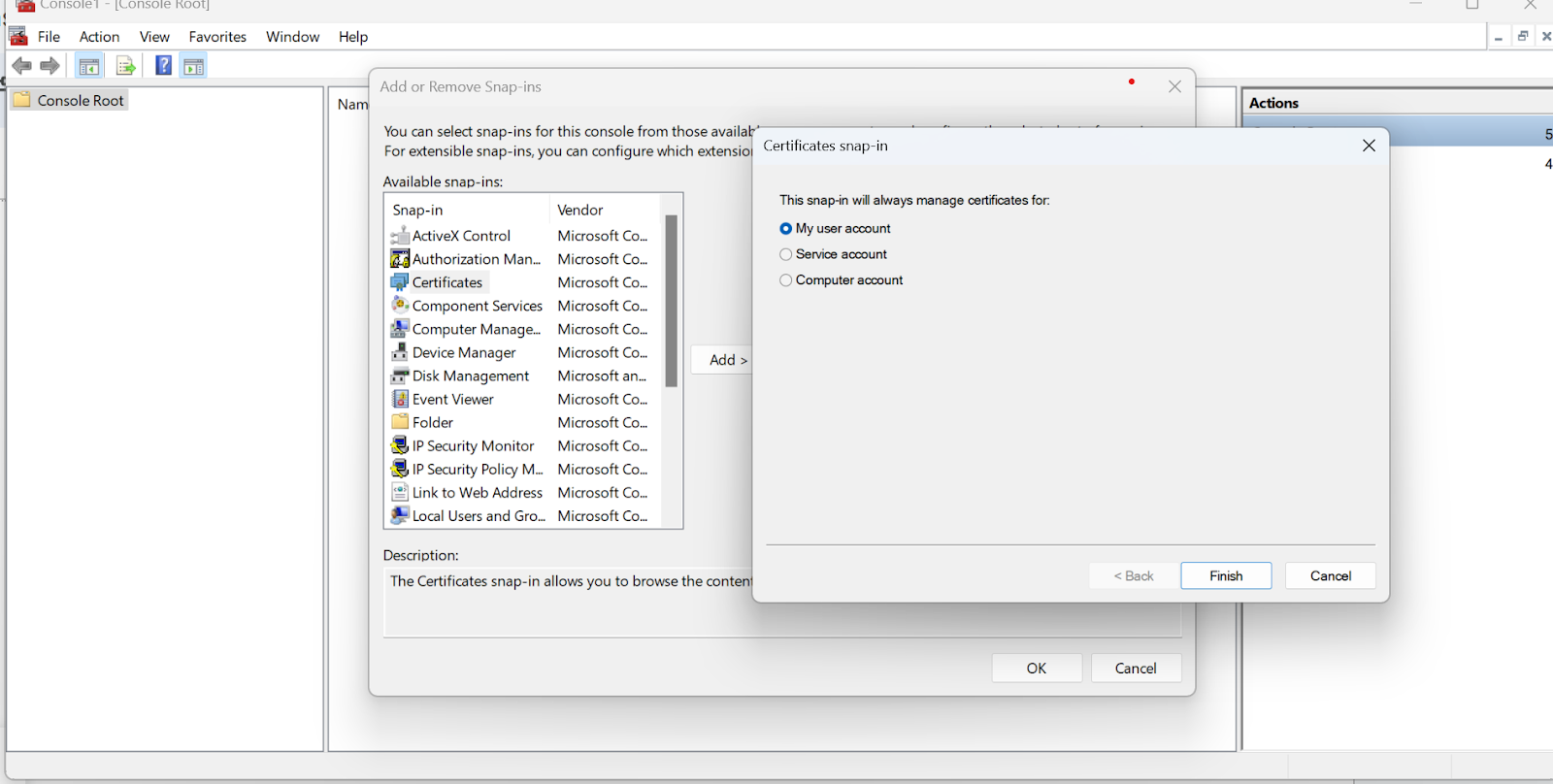Select the Link to Web Address snap-in icon
The image size is (1553, 784).
[x=400, y=492]
